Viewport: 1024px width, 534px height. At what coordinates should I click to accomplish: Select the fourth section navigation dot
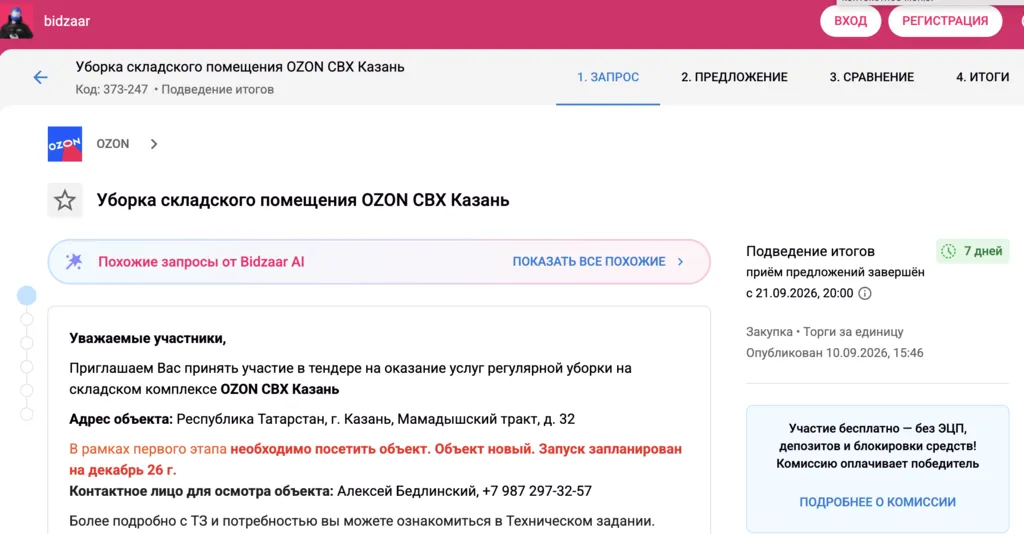click(27, 366)
